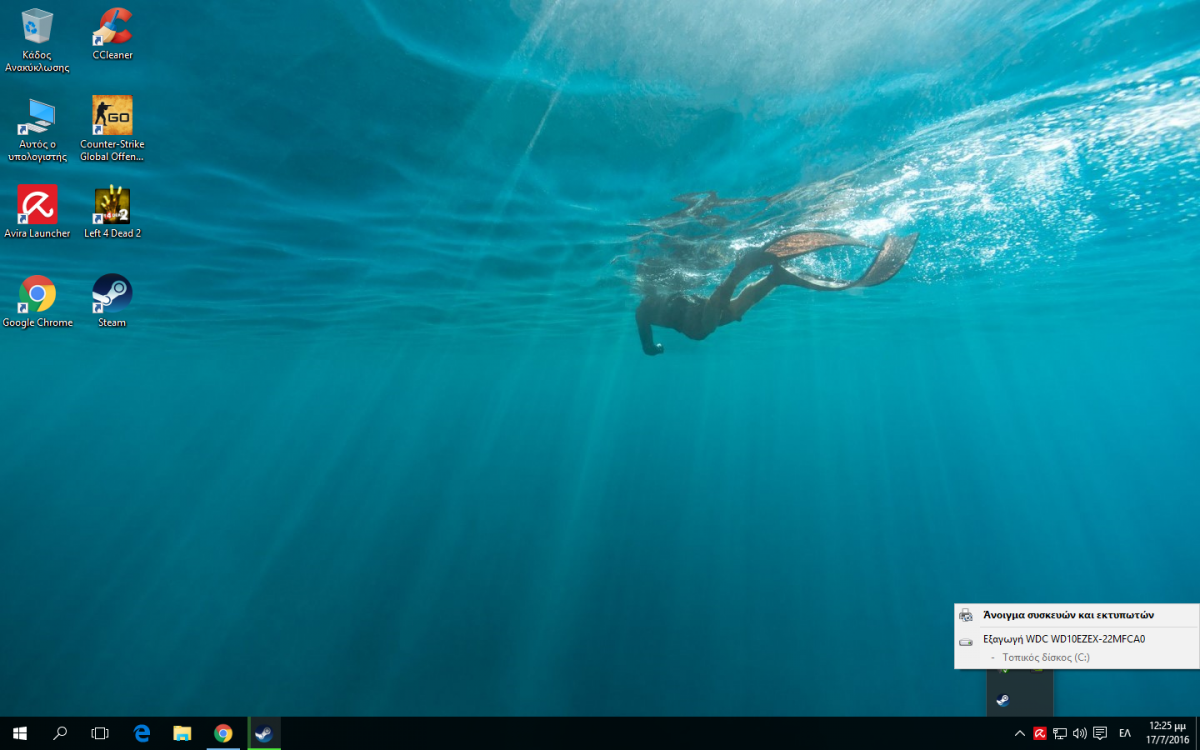
Task: Click the Steam icon in tray overflow
Action: tap(1003, 699)
